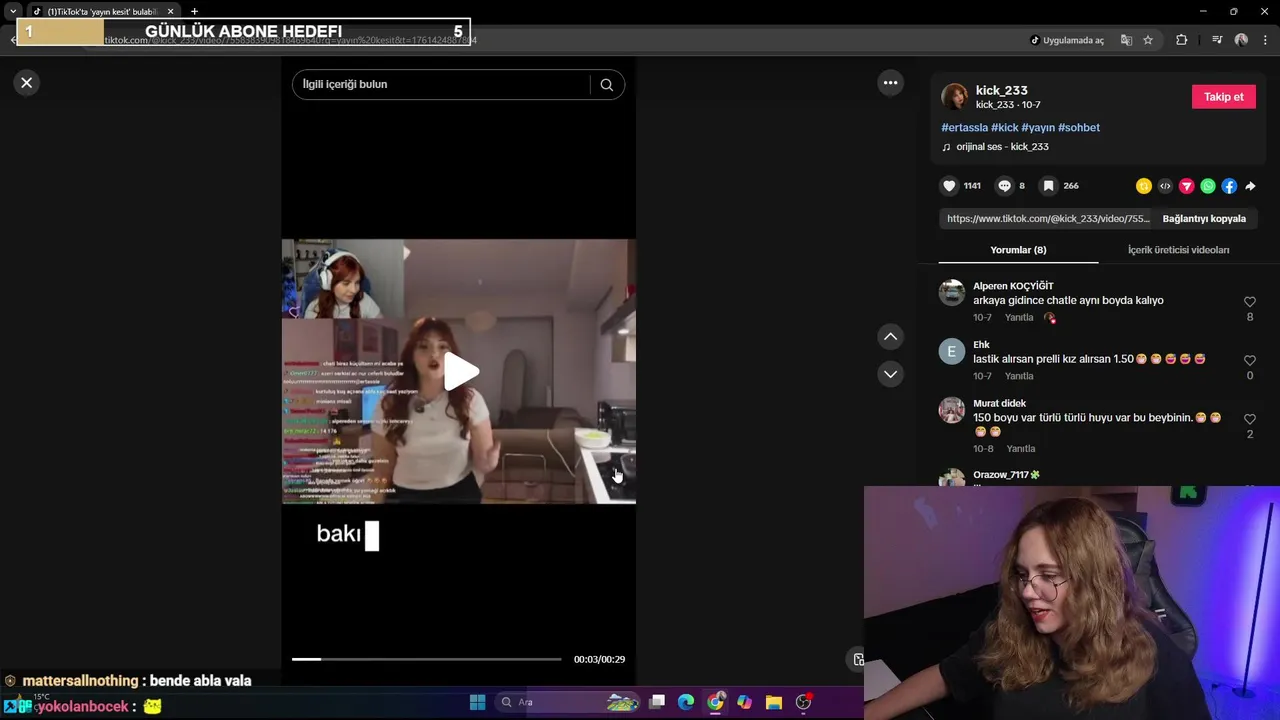1280x720 pixels.
Task: Reply to Murat didek's comment via 'Yanıtla'
Action: (1021, 449)
